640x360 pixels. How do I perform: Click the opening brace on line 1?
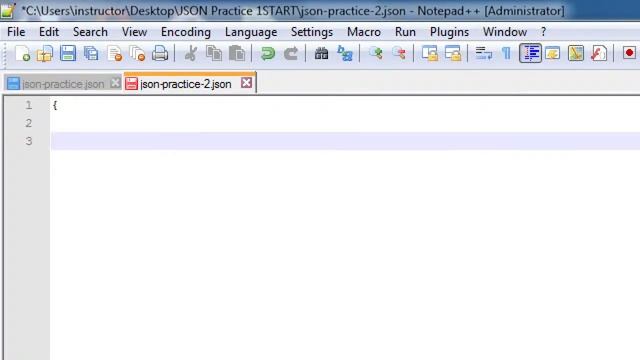(55, 105)
